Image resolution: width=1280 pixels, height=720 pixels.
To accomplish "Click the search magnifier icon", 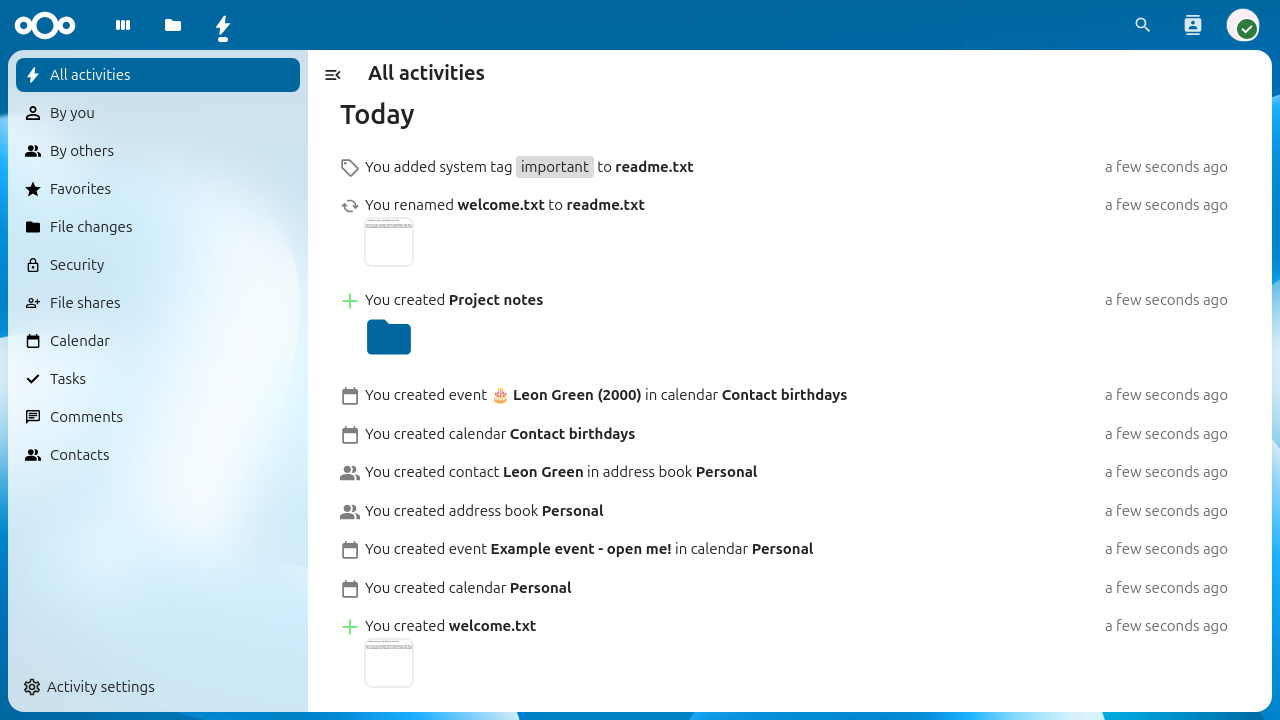I will click(x=1143, y=25).
